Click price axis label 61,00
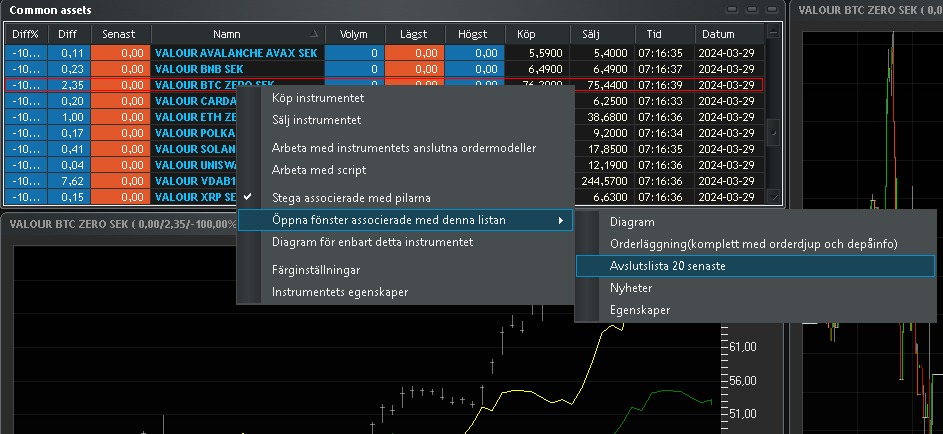943x434 pixels. click(x=744, y=347)
